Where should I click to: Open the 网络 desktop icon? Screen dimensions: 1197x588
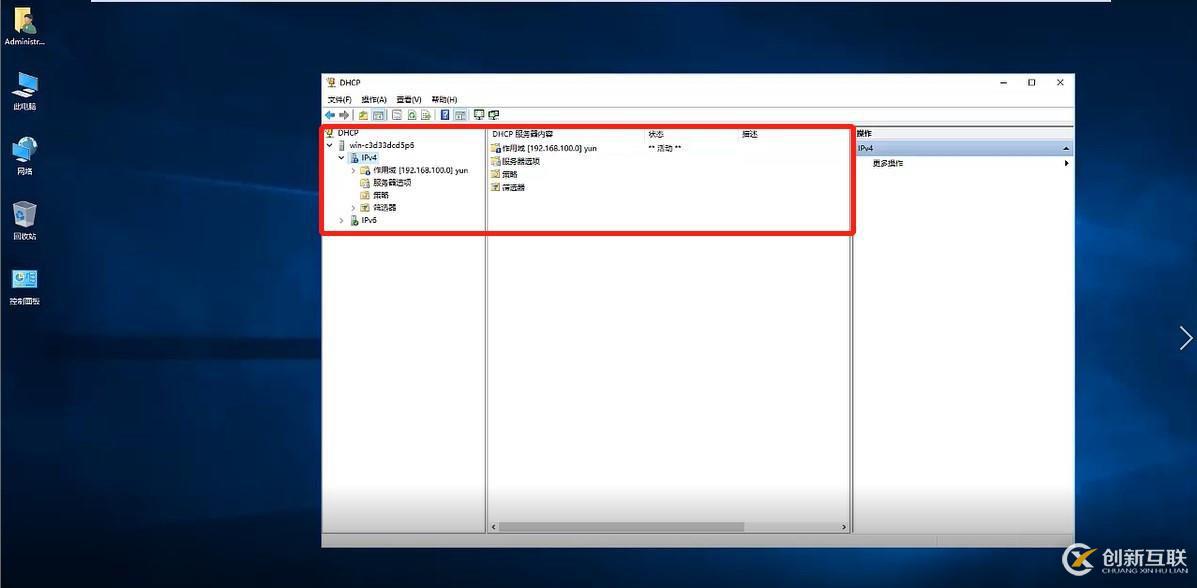(x=24, y=156)
